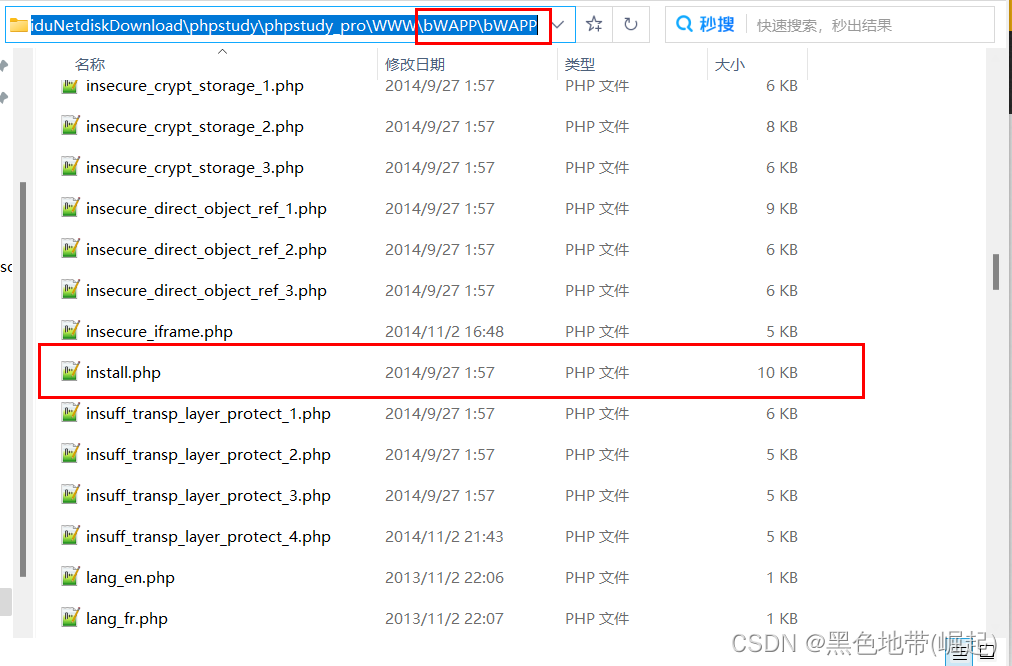The width and height of the screenshot is (1012, 666).
Task: Click the sort direction arrow above 名称
Action: click(223, 51)
